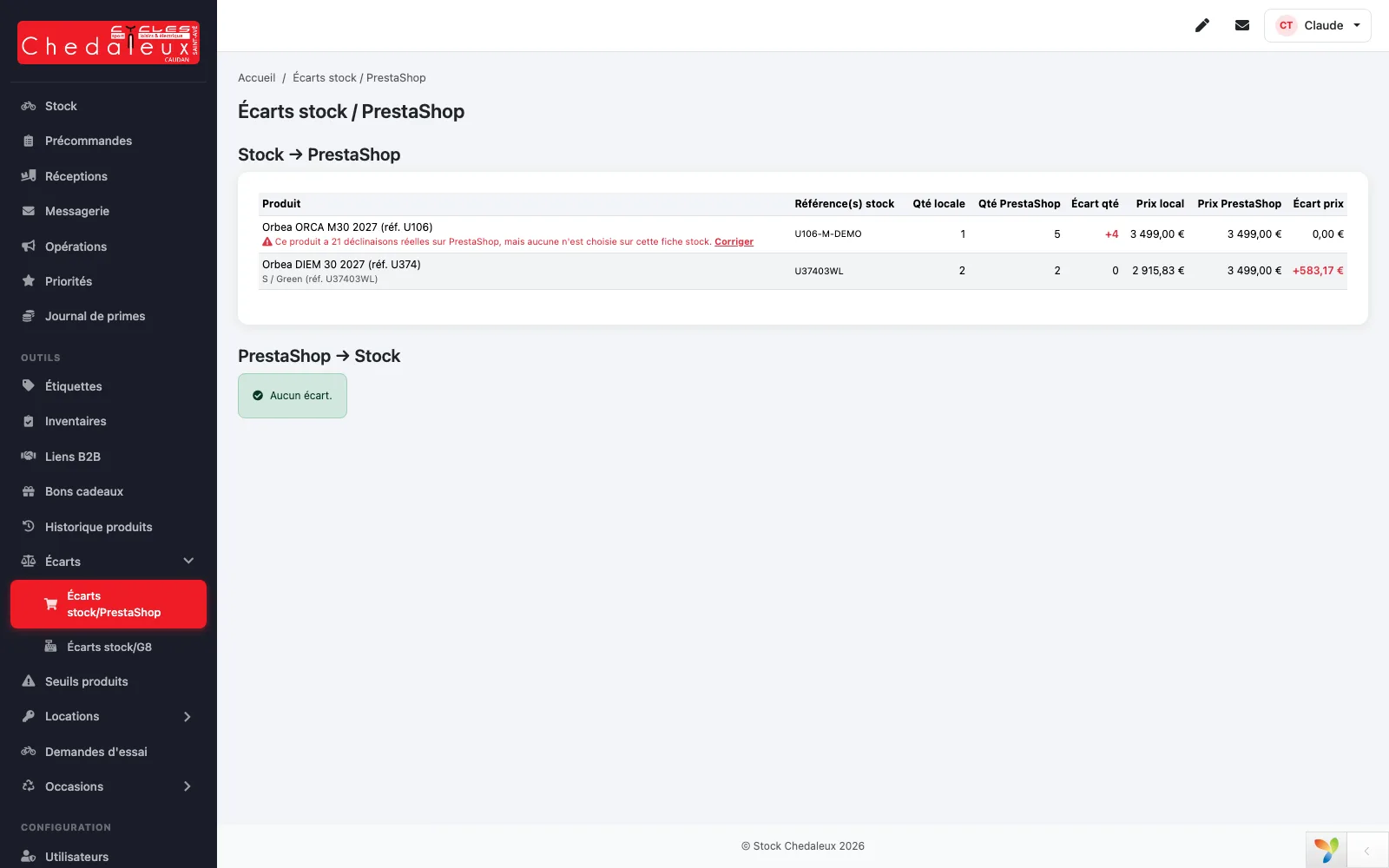Click the Cycles Chedaleux logo
The width and height of the screenshot is (1389, 868).
(x=109, y=43)
